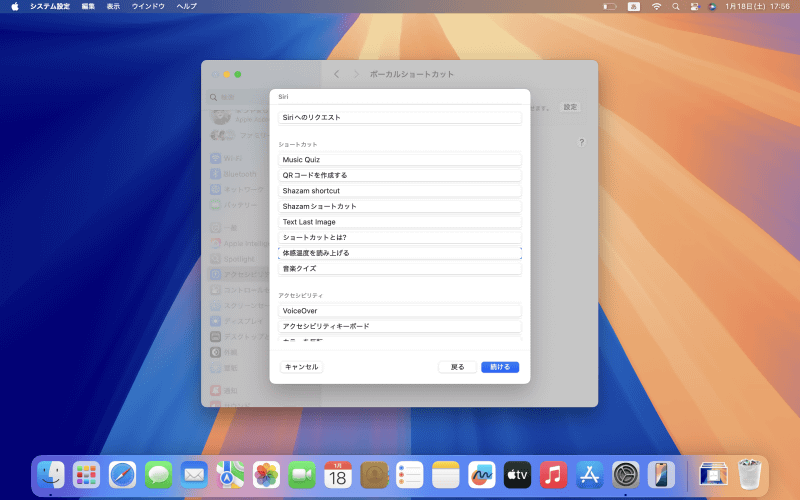Select the アクセシビリティキーボード row
Screen dimensions: 800x500
tap(399, 326)
